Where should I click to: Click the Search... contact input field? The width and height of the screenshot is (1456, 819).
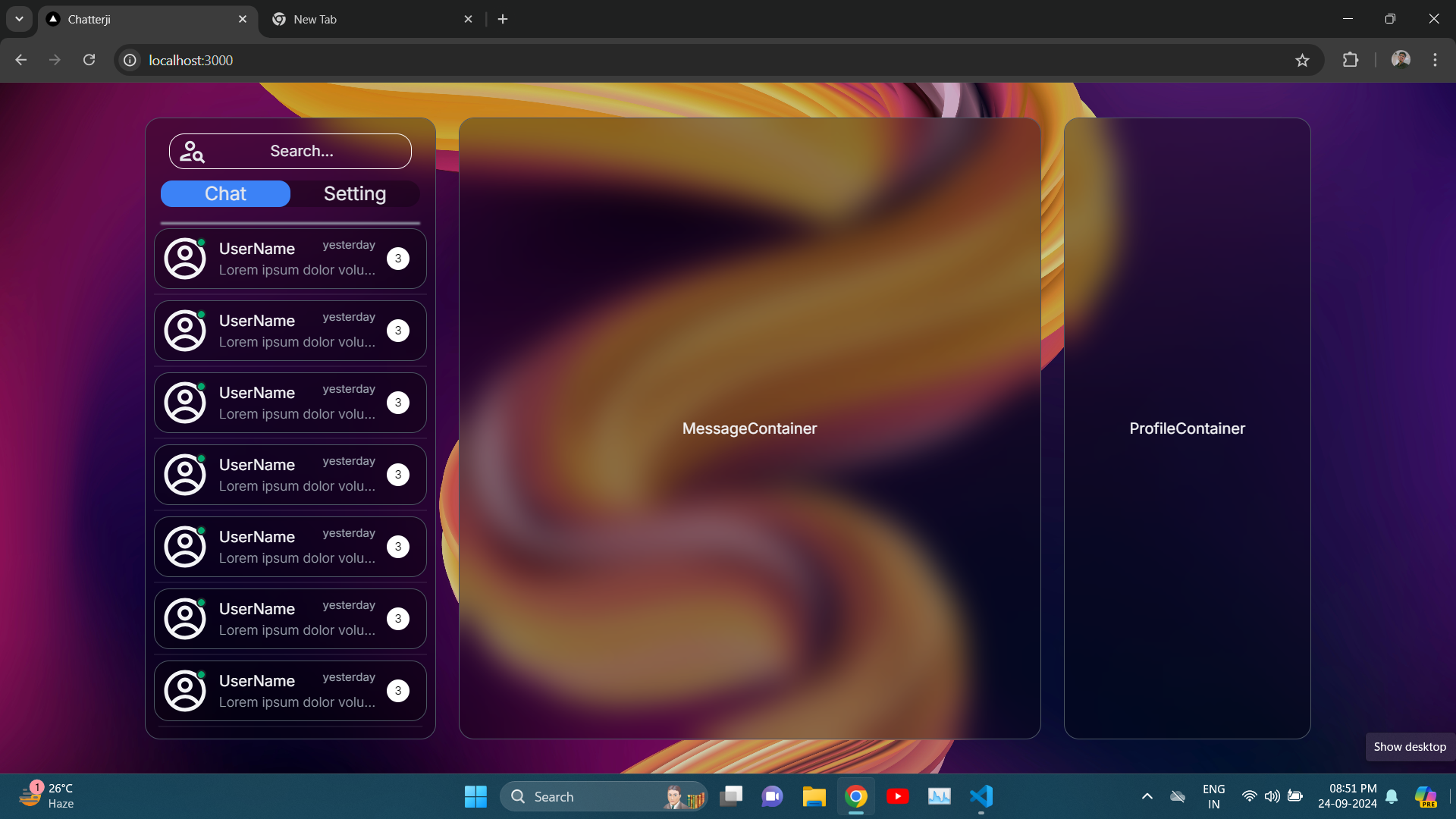click(302, 152)
